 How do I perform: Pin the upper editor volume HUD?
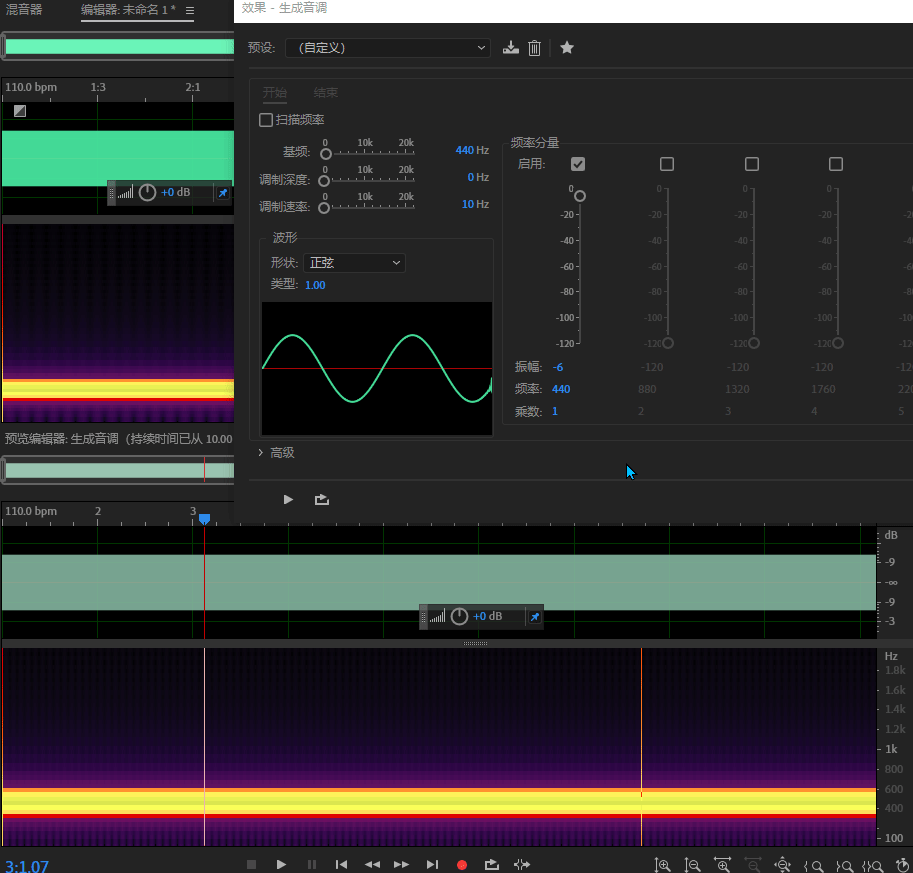pos(223,193)
